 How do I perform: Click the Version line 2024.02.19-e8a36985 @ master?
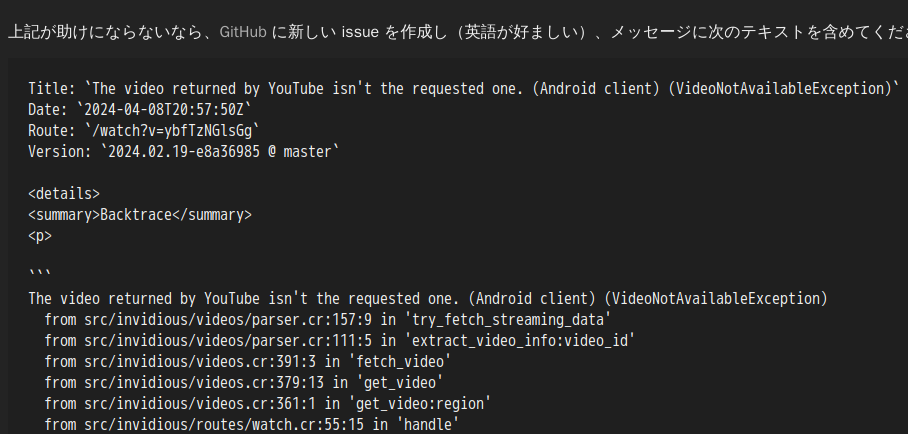pos(184,152)
